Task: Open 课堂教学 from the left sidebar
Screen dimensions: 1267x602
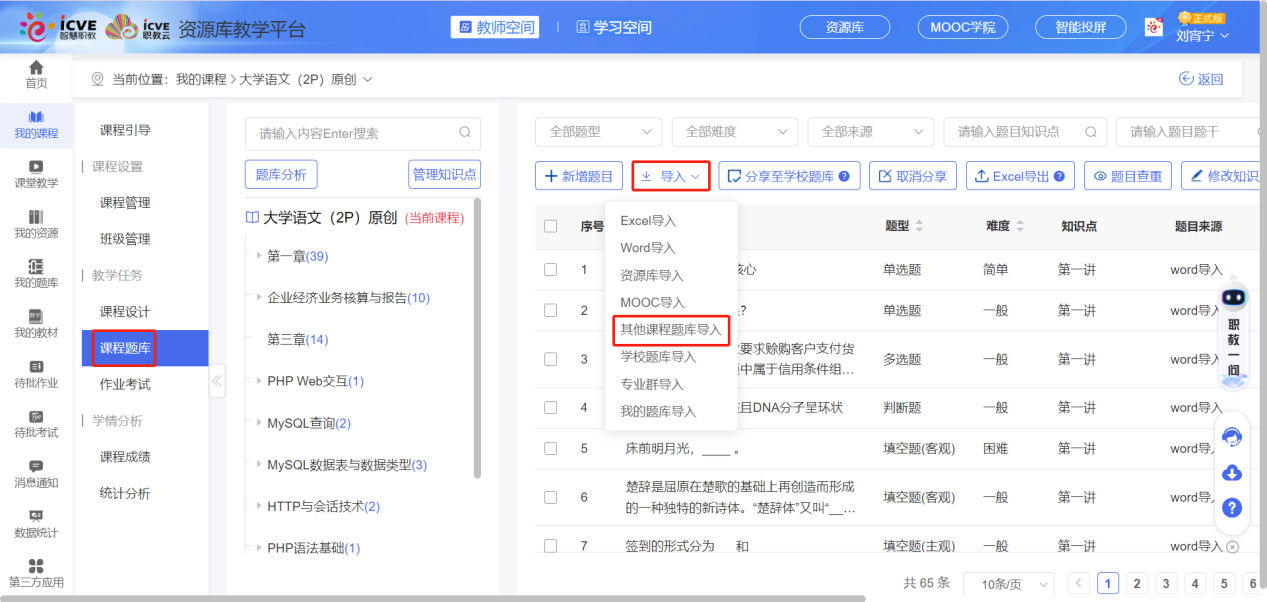Action: 36,173
